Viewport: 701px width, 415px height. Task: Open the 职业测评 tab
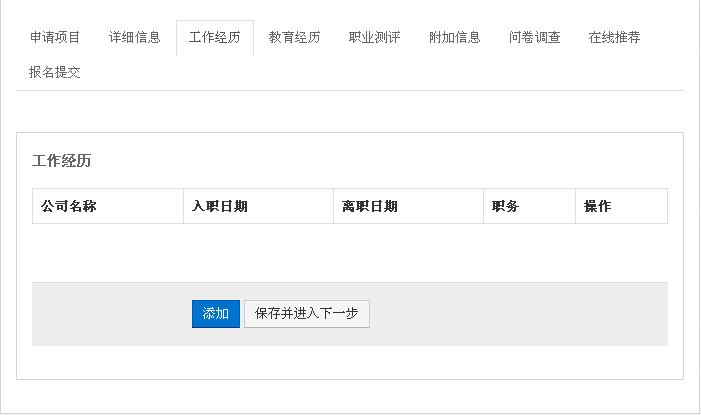pyautogui.click(x=375, y=38)
